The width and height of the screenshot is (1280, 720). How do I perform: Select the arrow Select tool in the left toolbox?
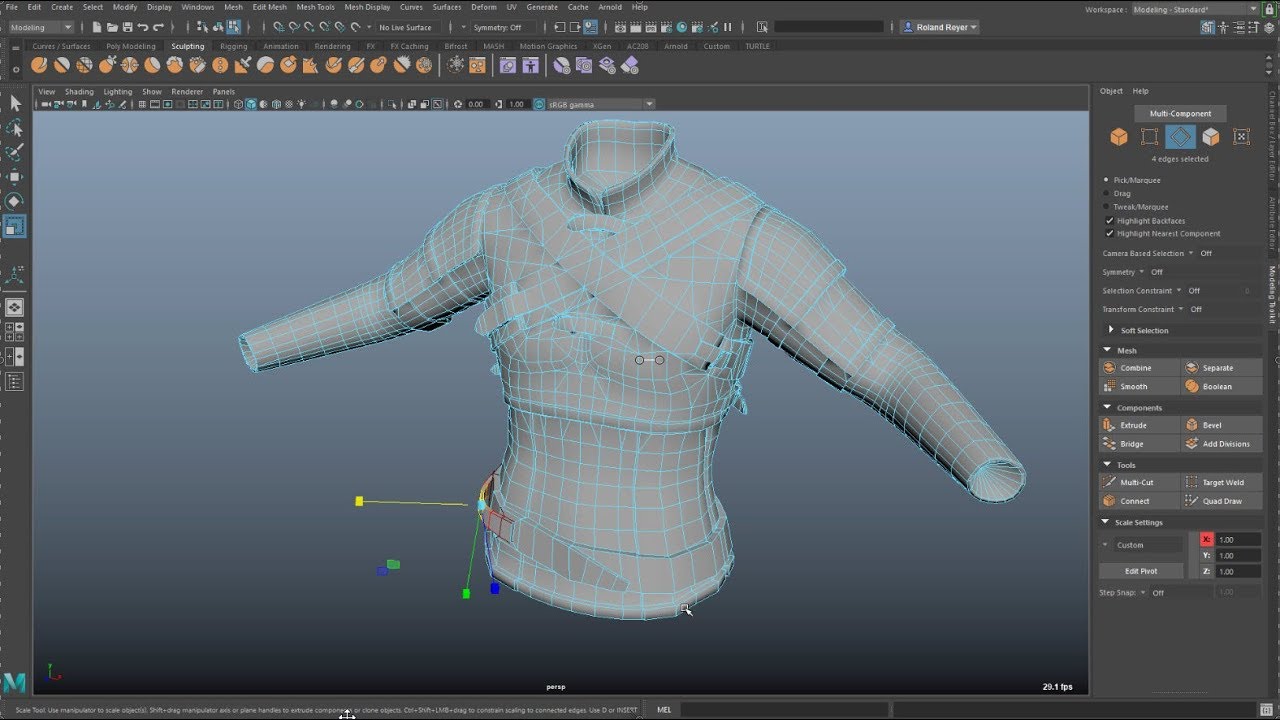click(x=15, y=103)
